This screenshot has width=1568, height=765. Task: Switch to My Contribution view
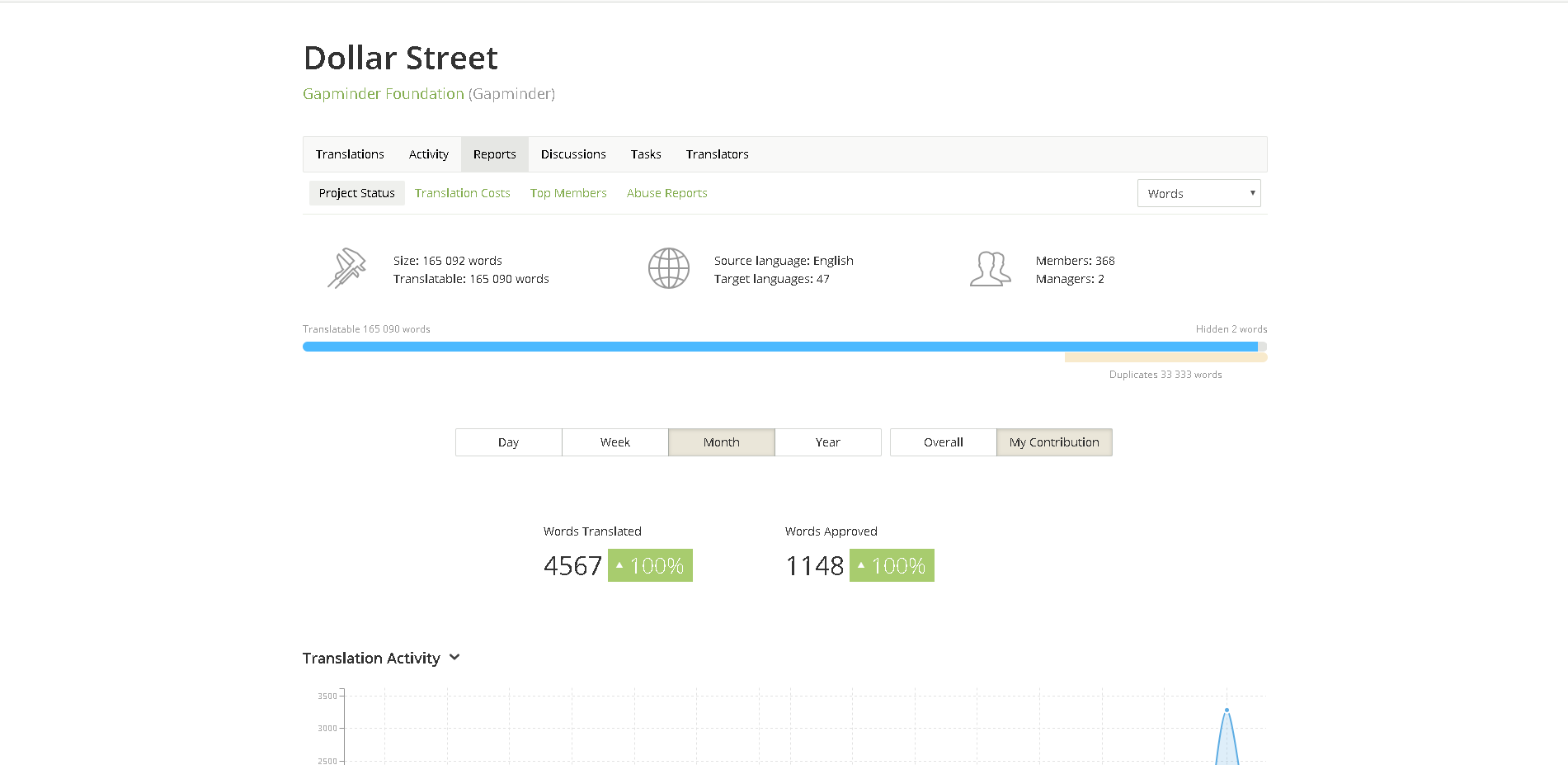click(1055, 442)
